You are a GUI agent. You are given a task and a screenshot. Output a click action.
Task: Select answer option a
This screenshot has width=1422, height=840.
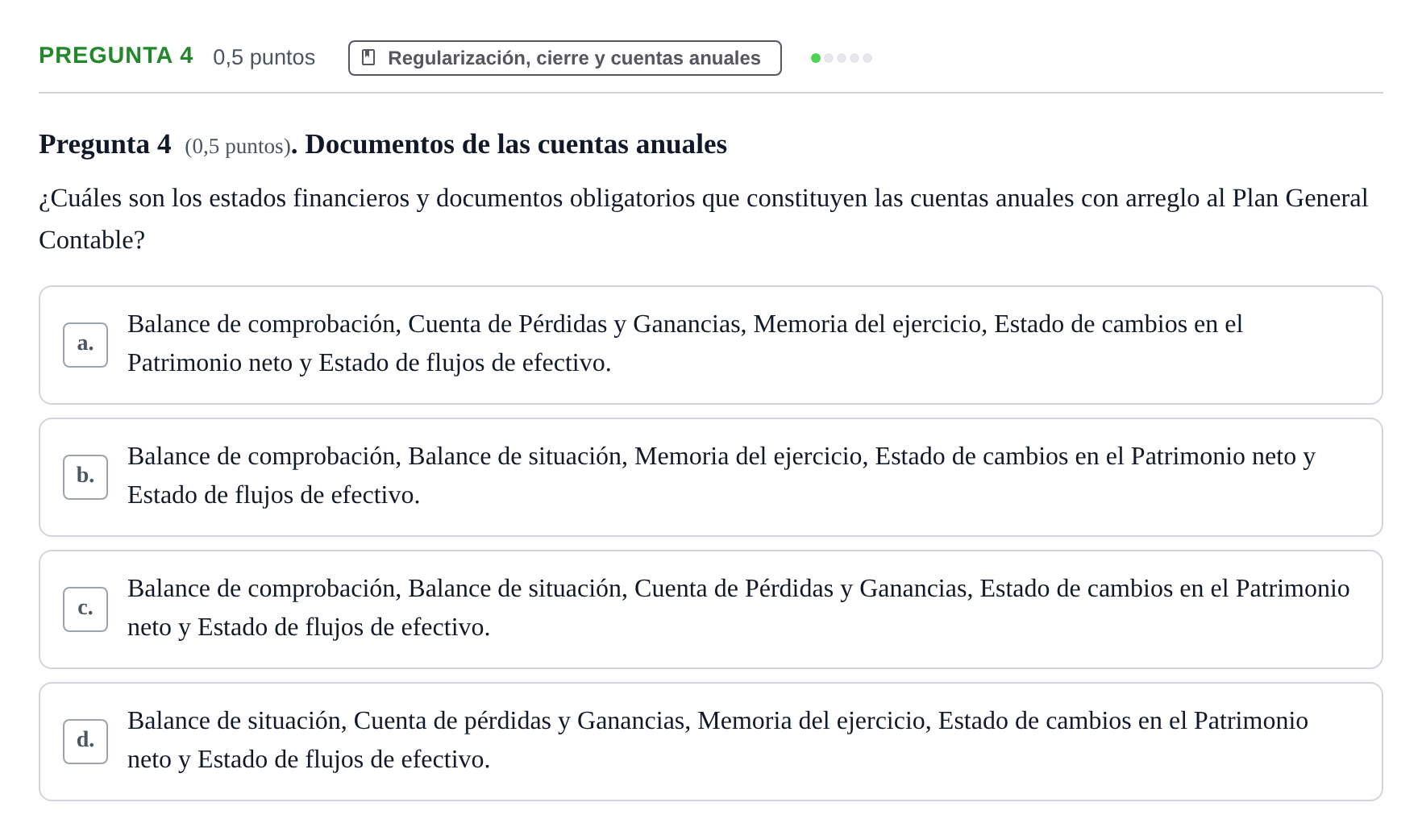pos(710,345)
